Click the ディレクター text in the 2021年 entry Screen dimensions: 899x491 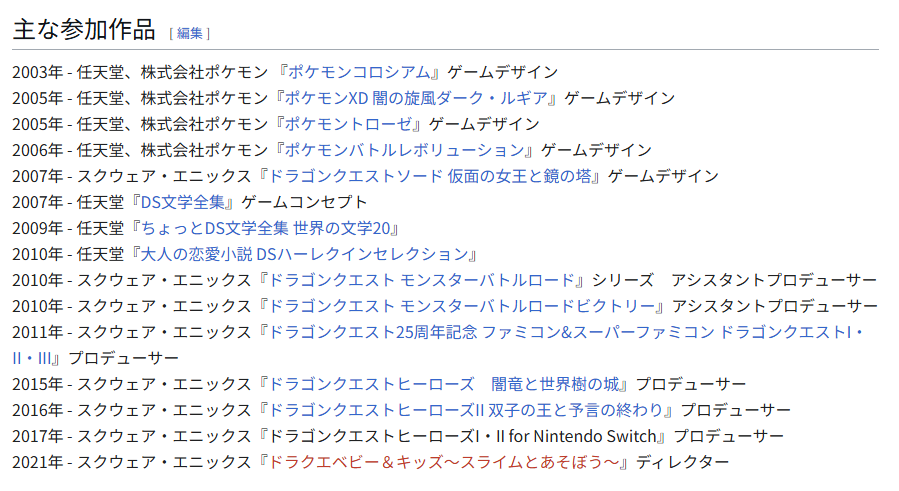(x=682, y=462)
